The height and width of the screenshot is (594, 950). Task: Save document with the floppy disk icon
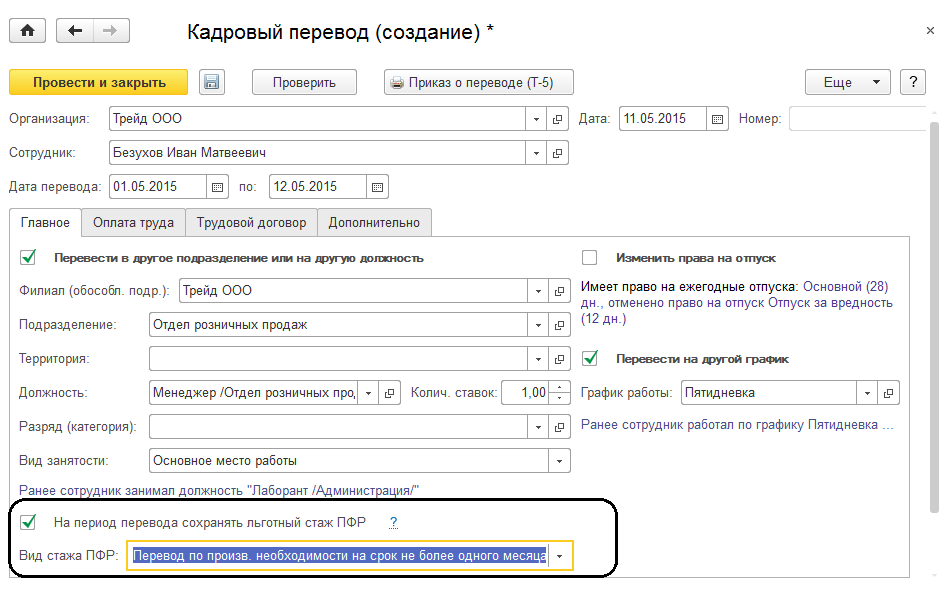point(211,83)
